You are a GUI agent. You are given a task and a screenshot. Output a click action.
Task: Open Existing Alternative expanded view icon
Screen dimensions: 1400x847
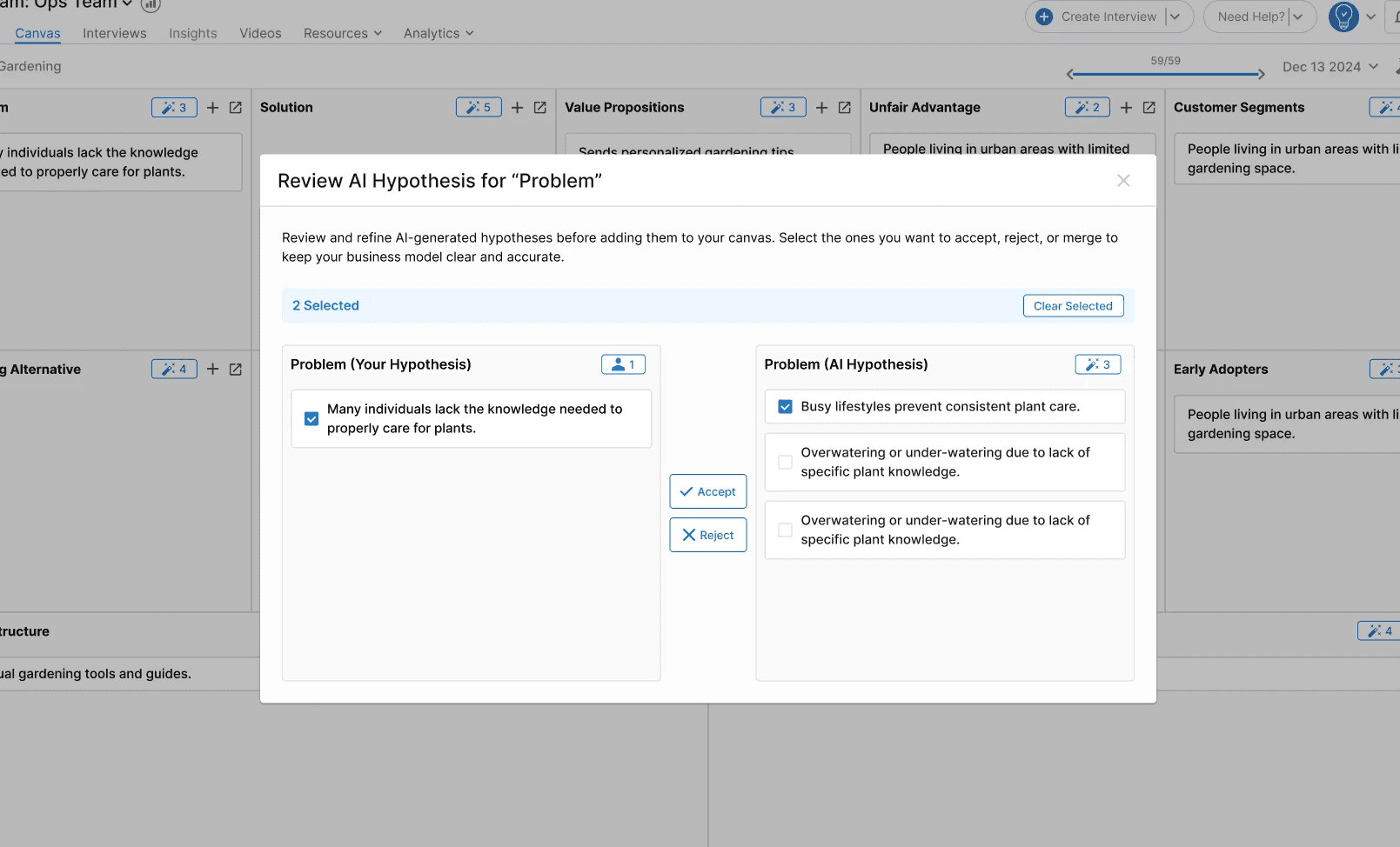pos(235,369)
